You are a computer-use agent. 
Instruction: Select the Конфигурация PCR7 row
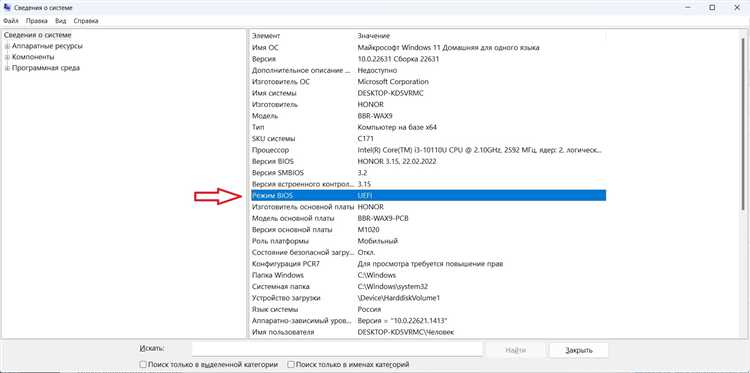click(428, 264)
